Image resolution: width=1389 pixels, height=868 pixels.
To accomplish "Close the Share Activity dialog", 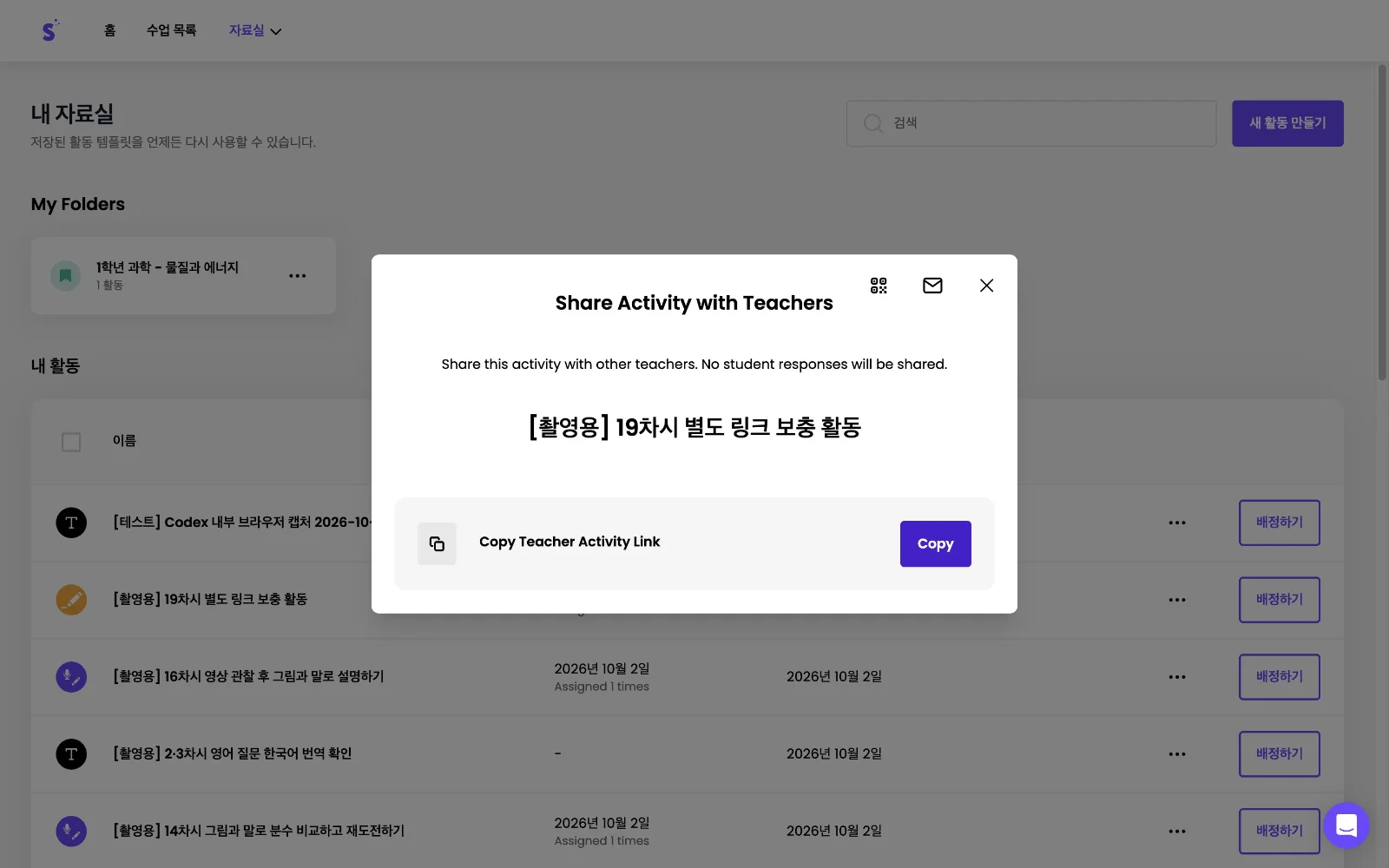I will pos(986,286).
